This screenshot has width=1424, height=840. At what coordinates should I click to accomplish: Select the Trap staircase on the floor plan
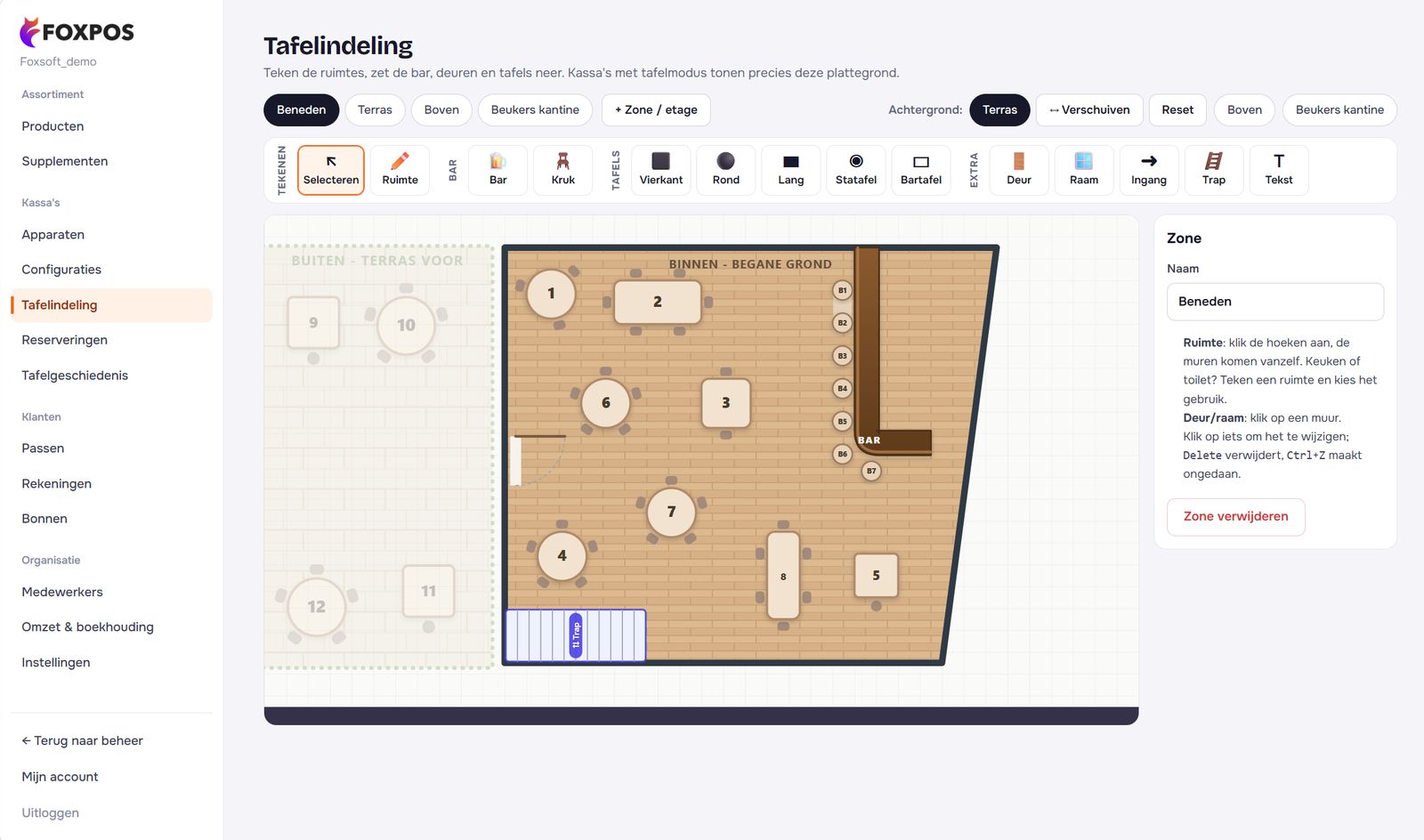(576, 635)
